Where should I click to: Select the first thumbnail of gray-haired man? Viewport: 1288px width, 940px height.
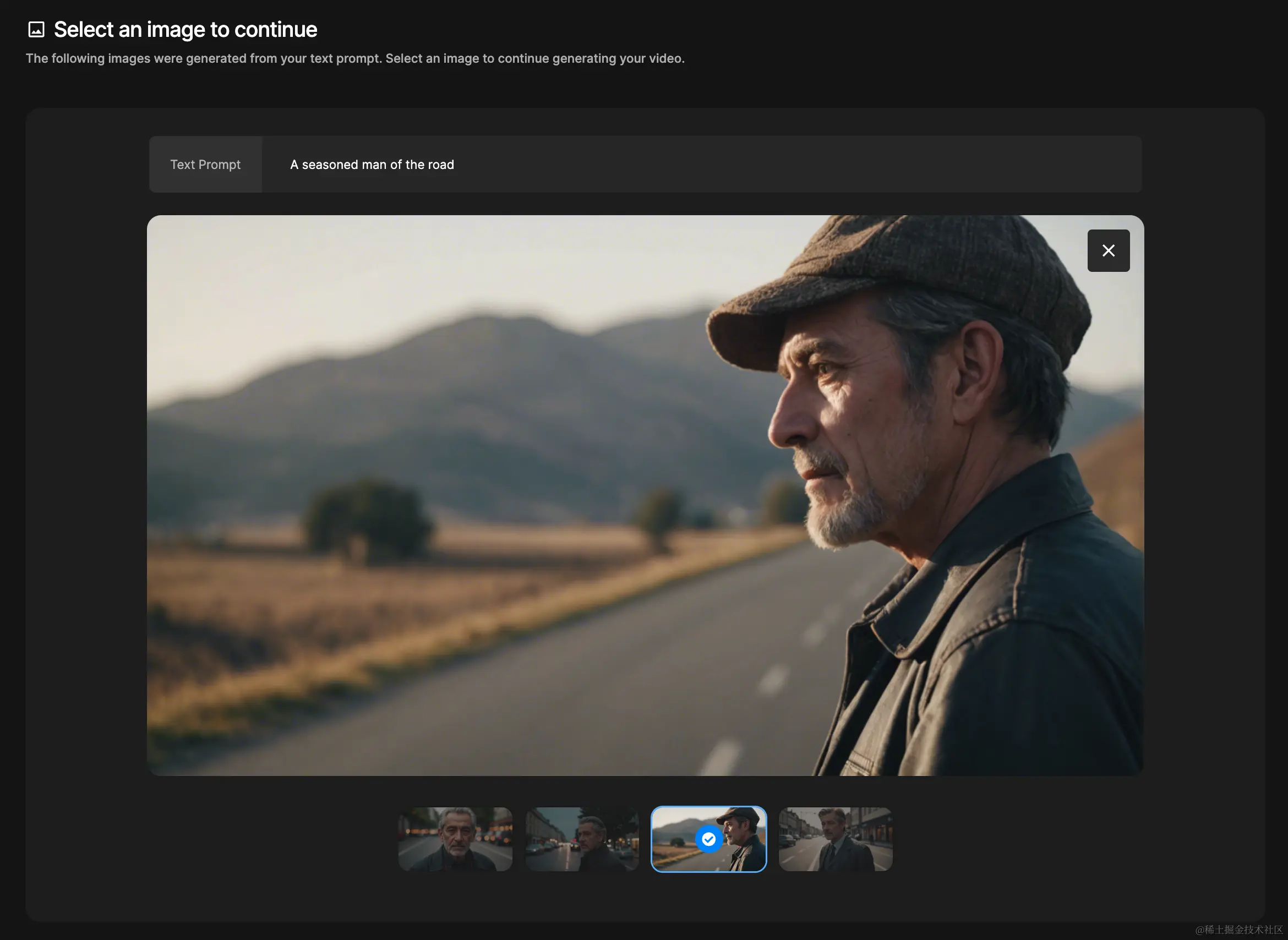click(x=455, y=839)
